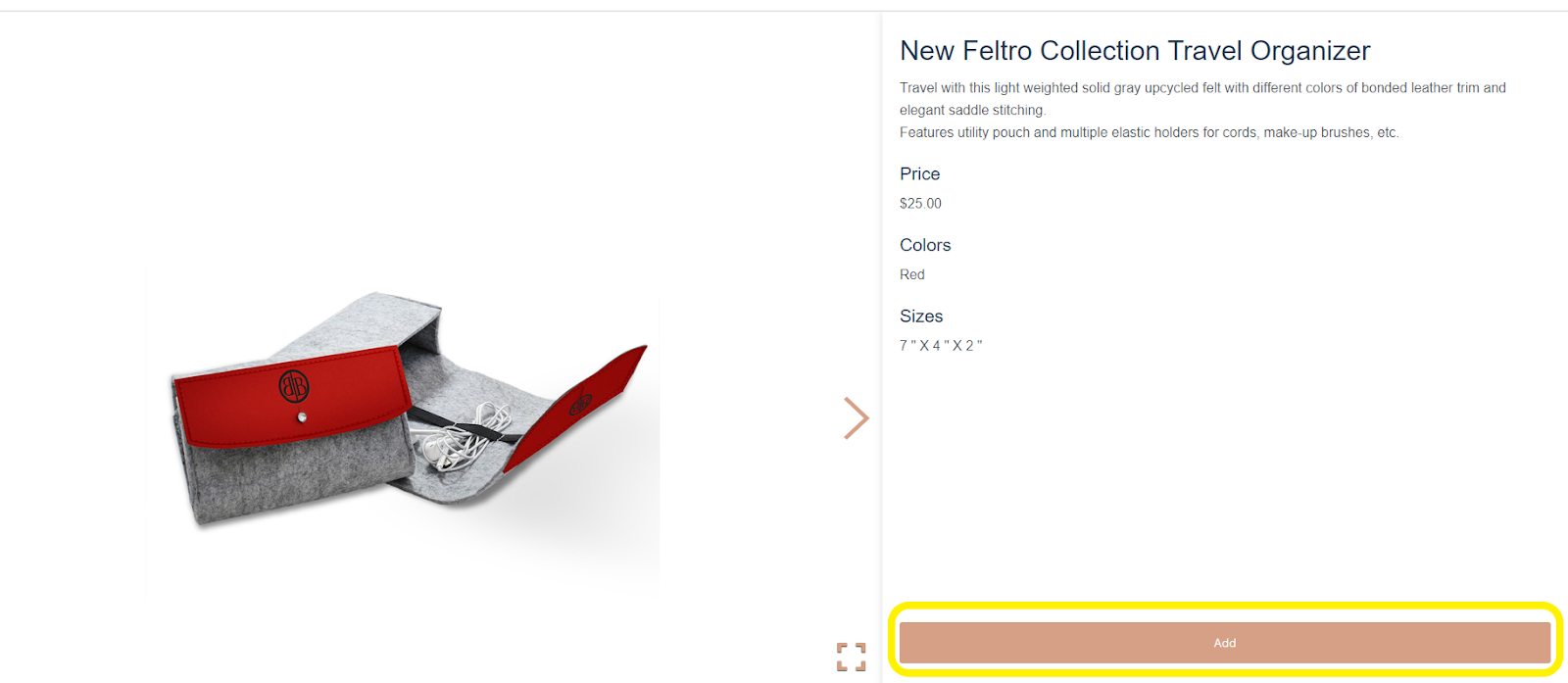The image size is (1568, 683).
Task: Click the monogram on the open red flap
Action: click(x=580, y=402)
